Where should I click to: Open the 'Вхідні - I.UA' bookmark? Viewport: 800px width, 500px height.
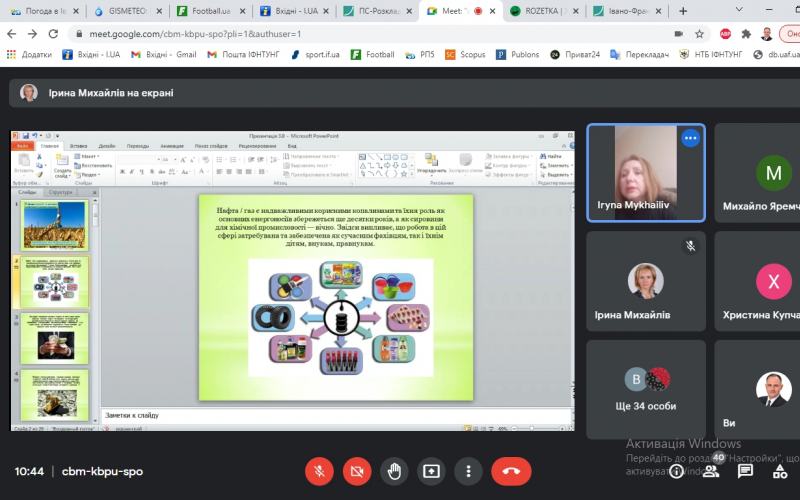pyautogui.click(x=91, y=54)
